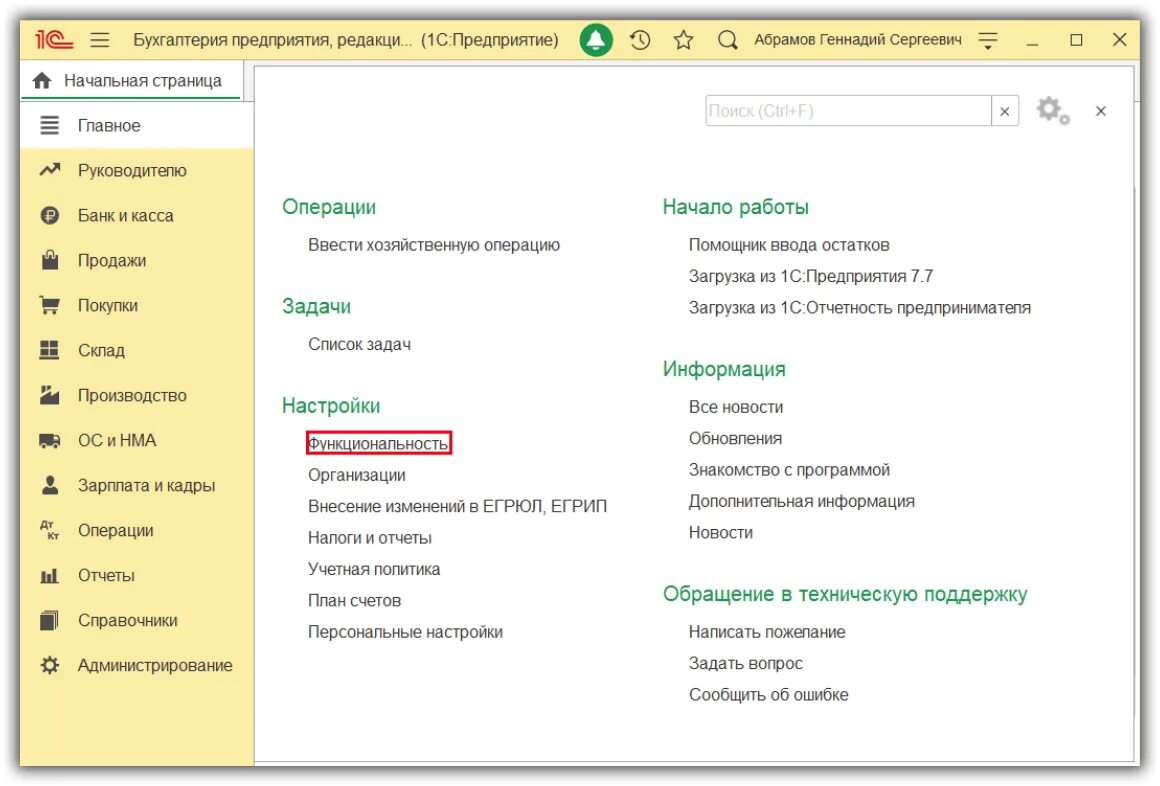Open the Продажи section
The width and height of the screenshot is (1160, 786).
tap(137, 261)
